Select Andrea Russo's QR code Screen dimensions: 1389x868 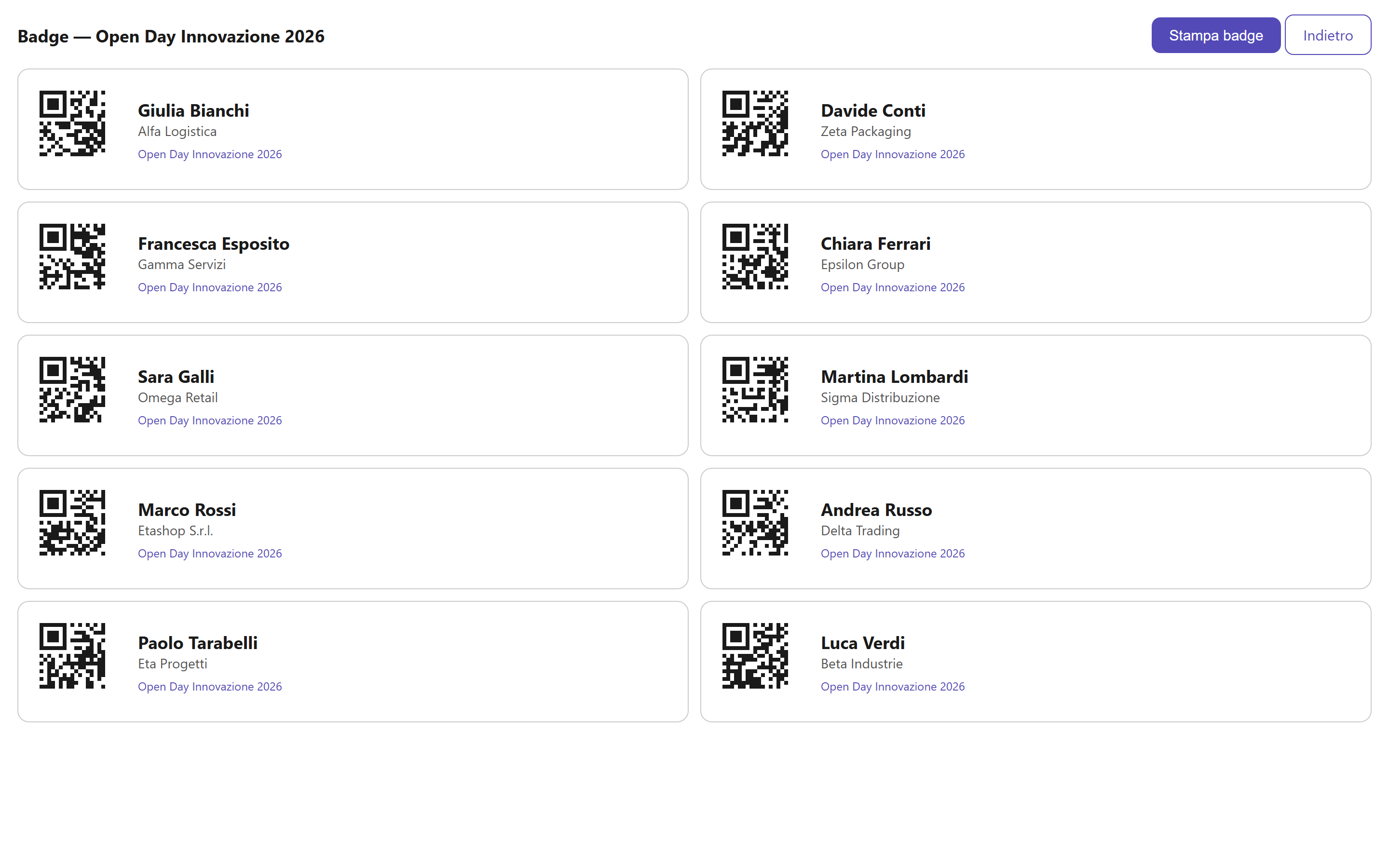click(x=755, y=523)
